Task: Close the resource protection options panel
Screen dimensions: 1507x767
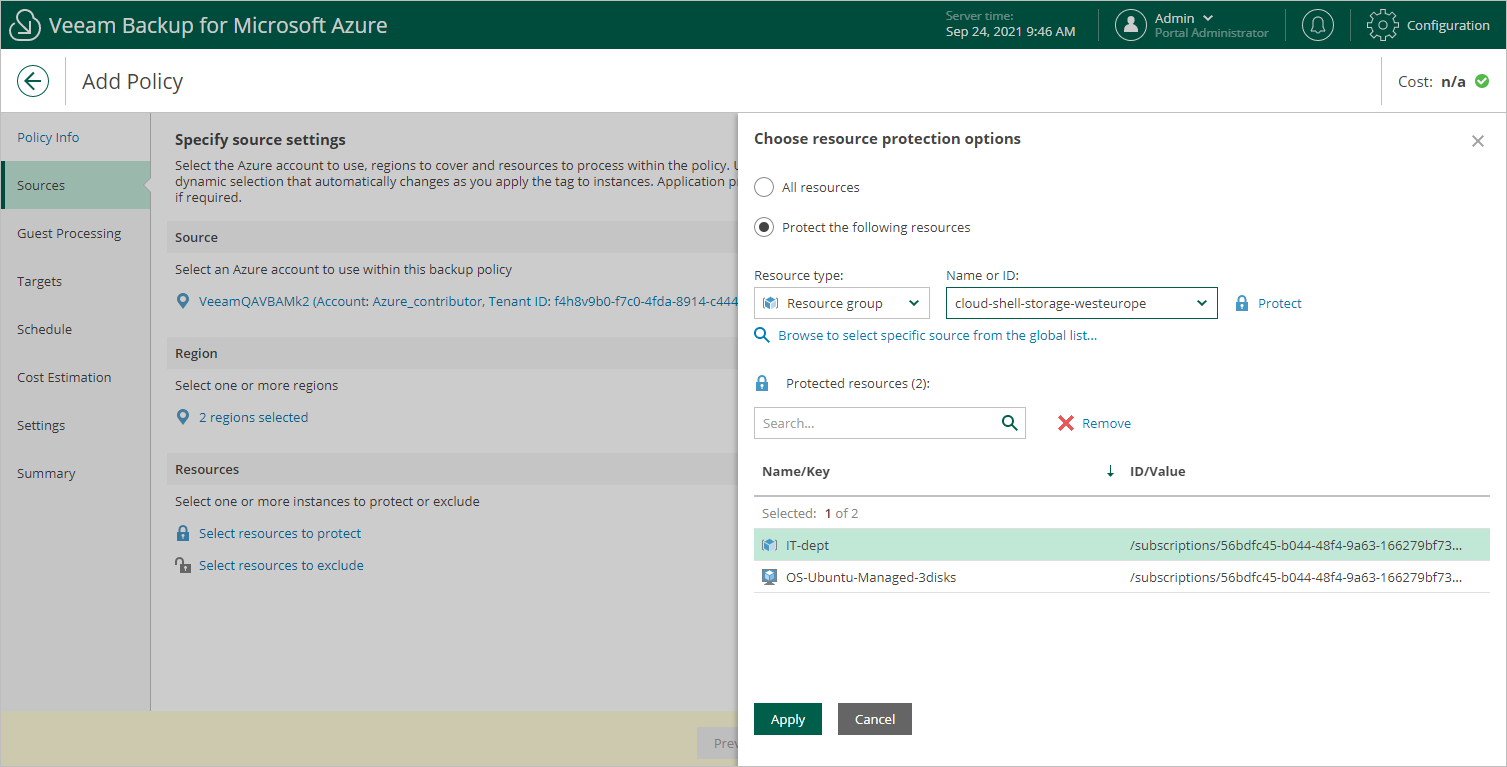Action: pos(1478,141)
